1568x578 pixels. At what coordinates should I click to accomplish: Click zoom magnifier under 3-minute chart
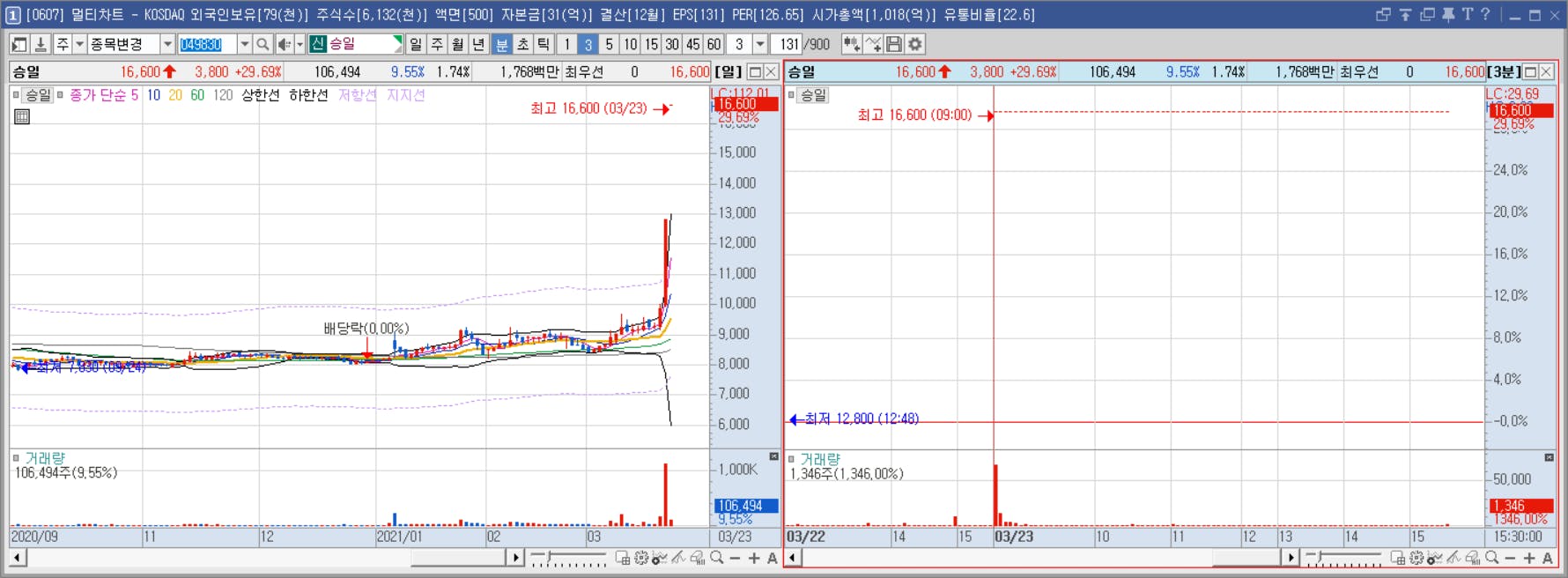pos(1491,558)
